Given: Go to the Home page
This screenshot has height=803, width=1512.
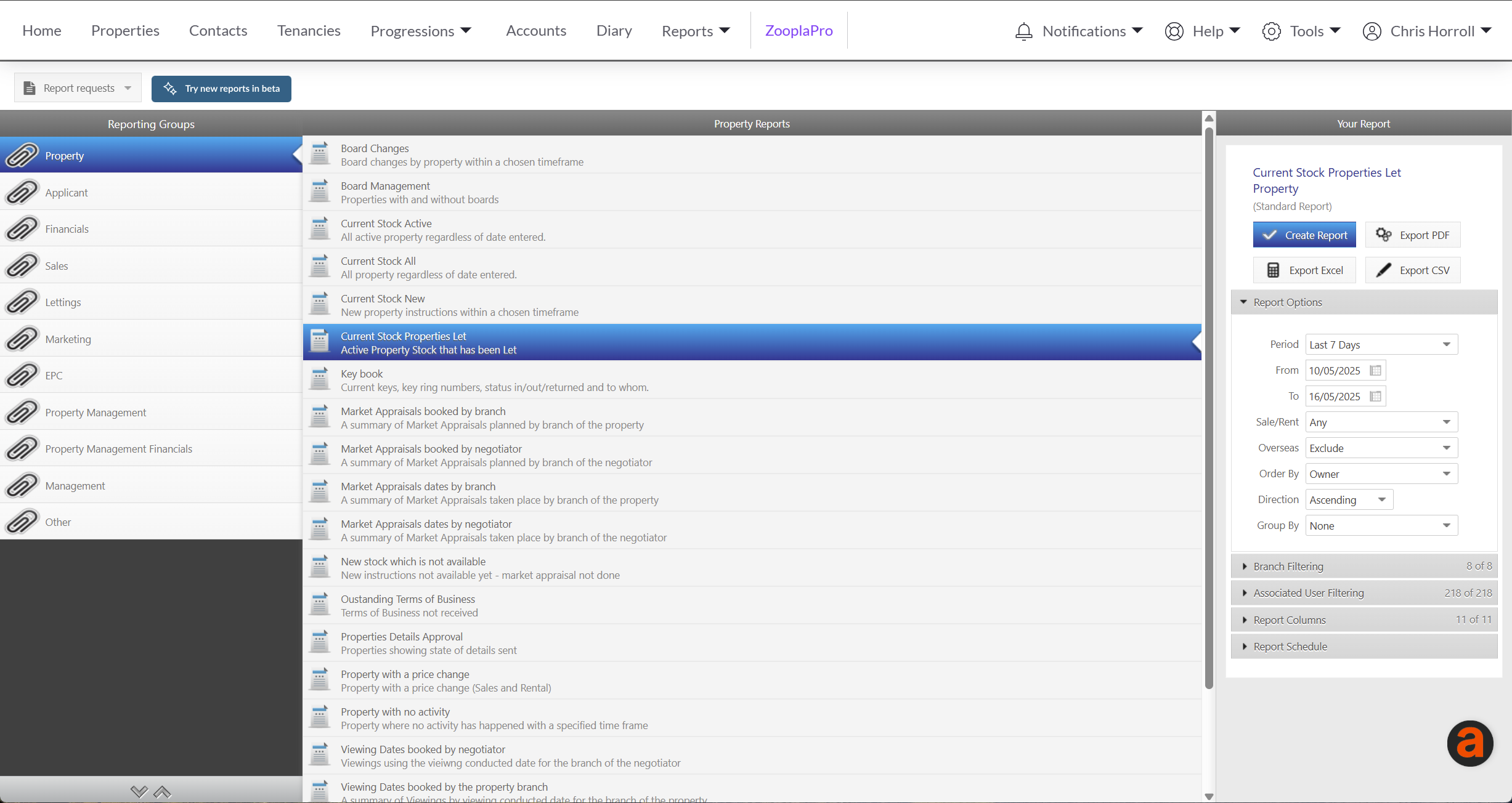Looking at the screenshot, I should click(x=42, y=30).
